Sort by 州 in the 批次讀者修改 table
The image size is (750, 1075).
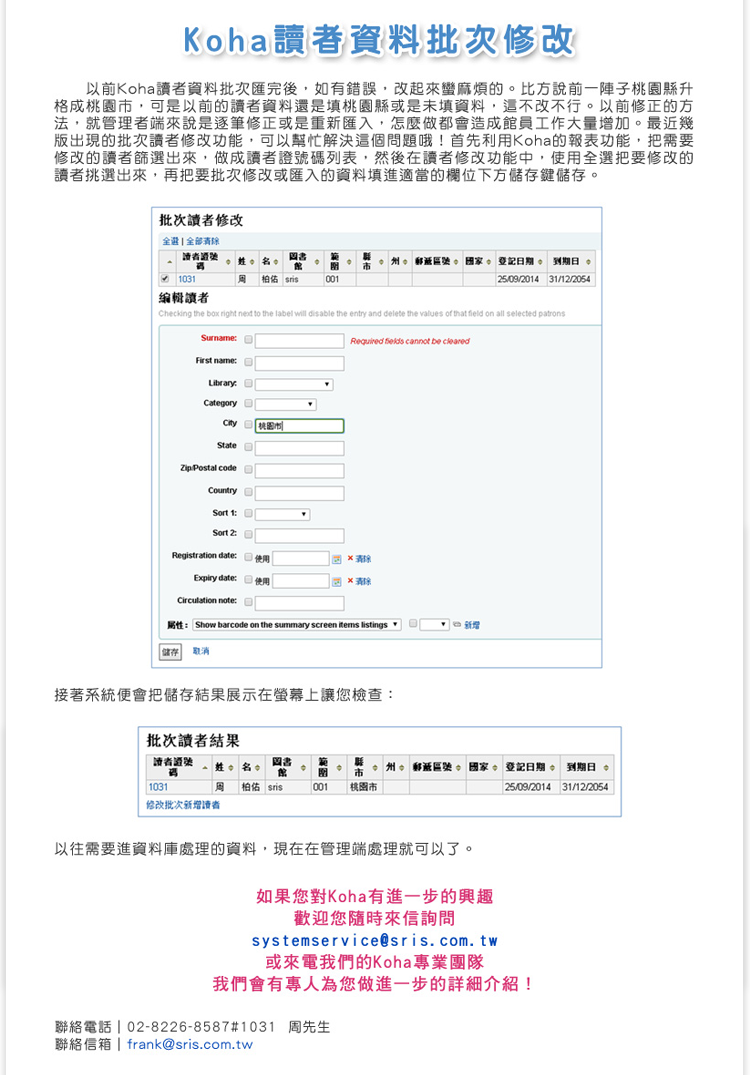tap(399, 261)
